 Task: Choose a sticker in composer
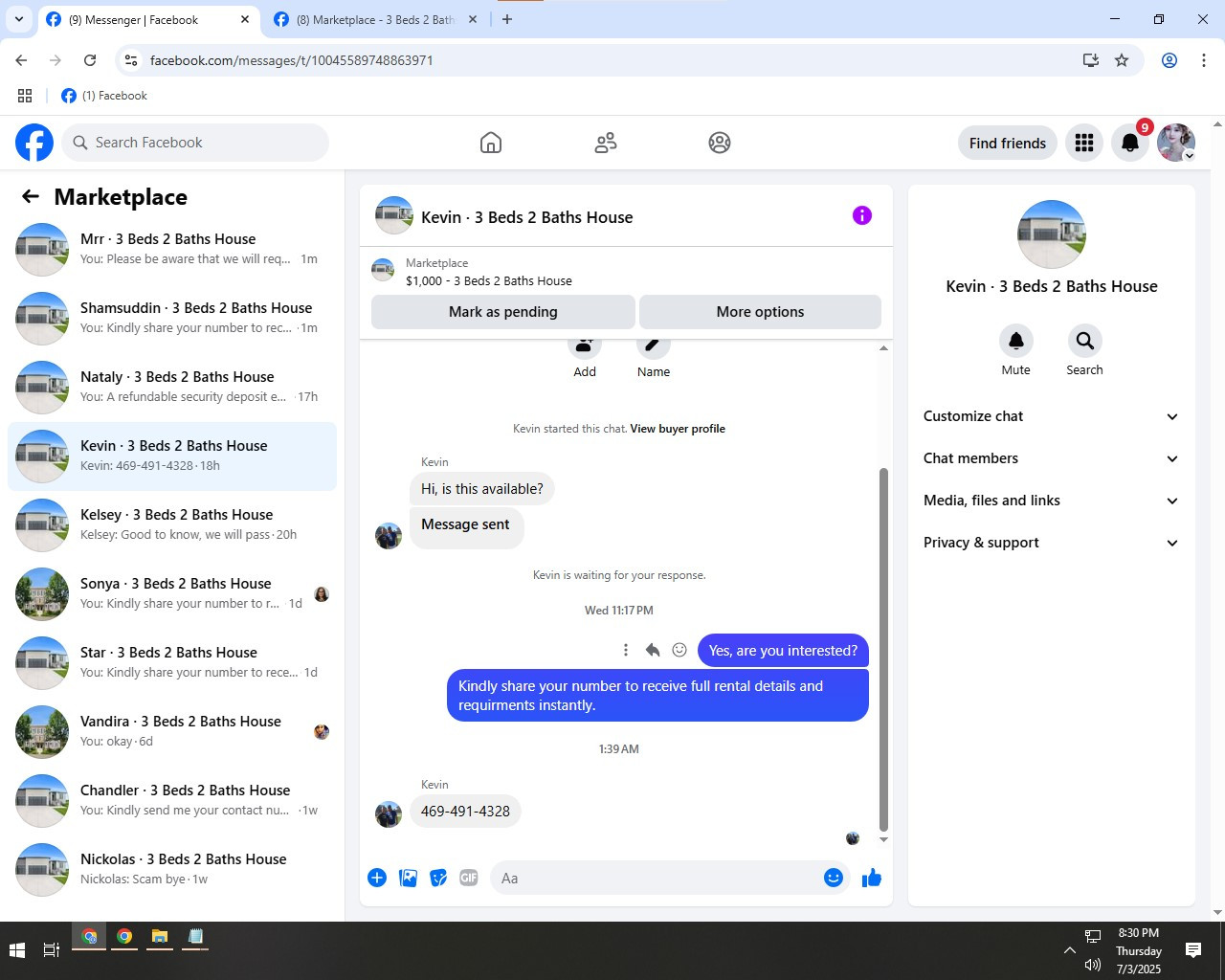point(438,878)
